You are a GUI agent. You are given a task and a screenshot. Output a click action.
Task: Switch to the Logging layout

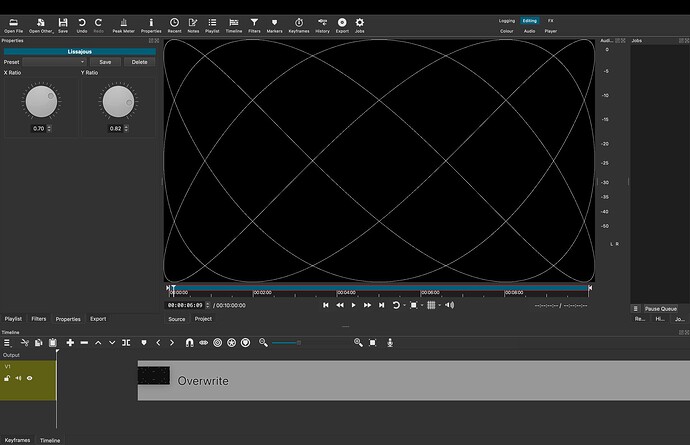(506, 21)
